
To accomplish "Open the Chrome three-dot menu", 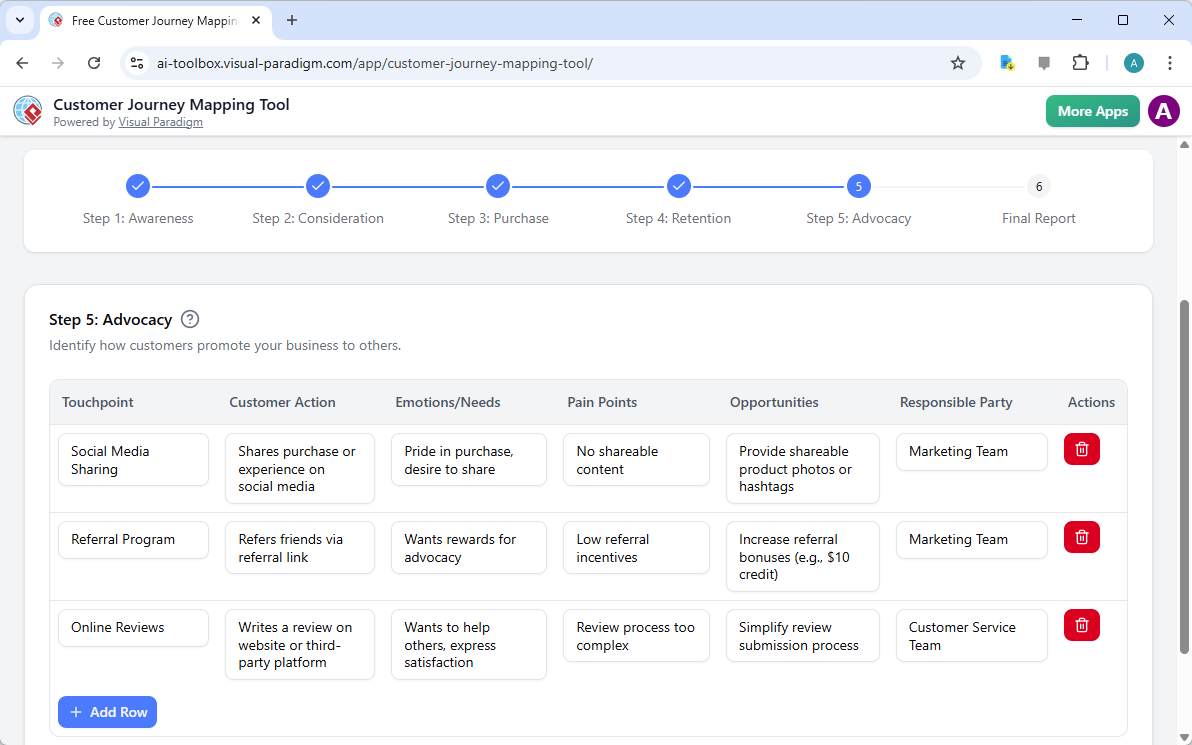I will point(1169,62).
